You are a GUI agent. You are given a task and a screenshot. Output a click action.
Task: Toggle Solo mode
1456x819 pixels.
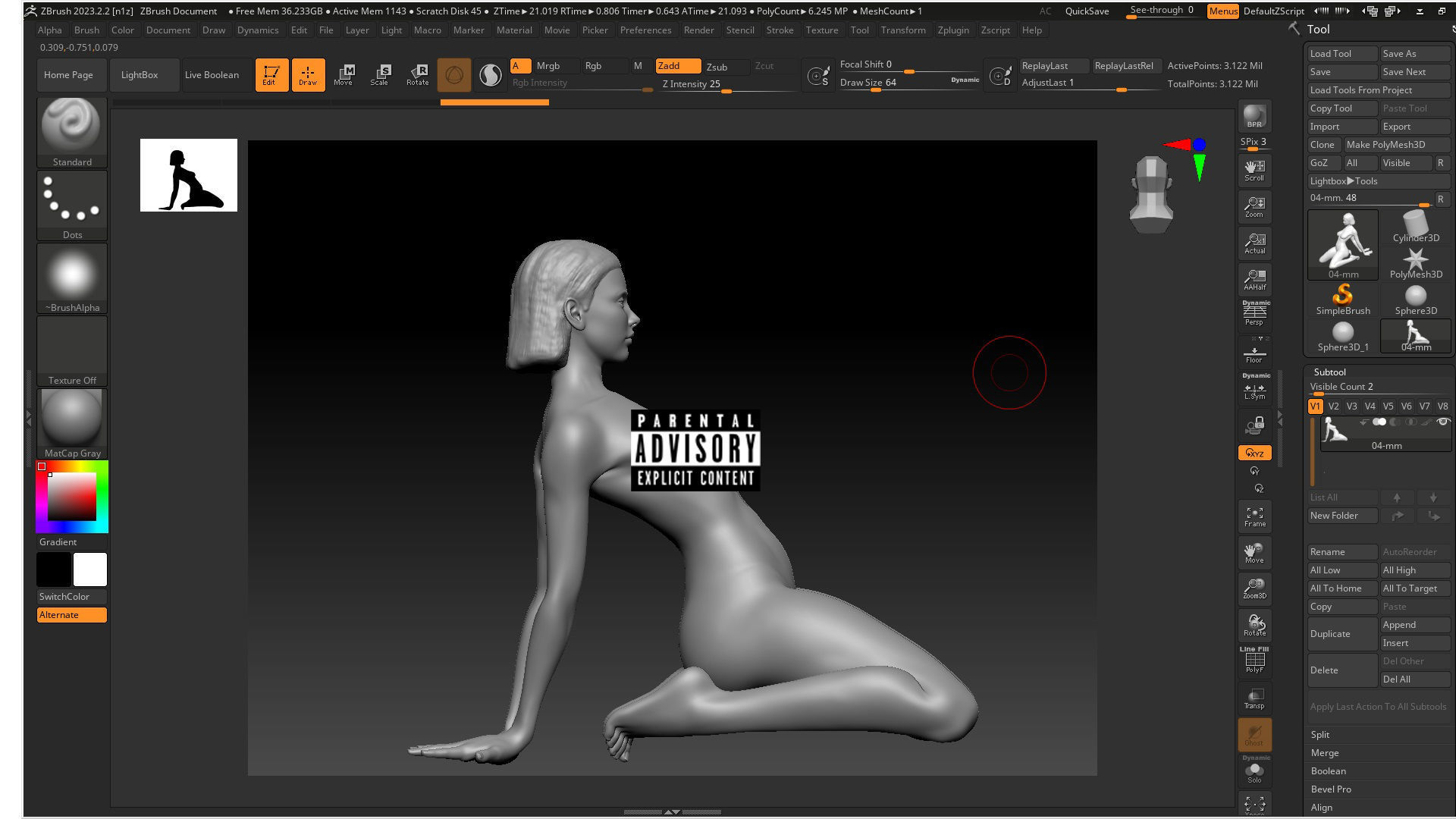point(1254,770)
